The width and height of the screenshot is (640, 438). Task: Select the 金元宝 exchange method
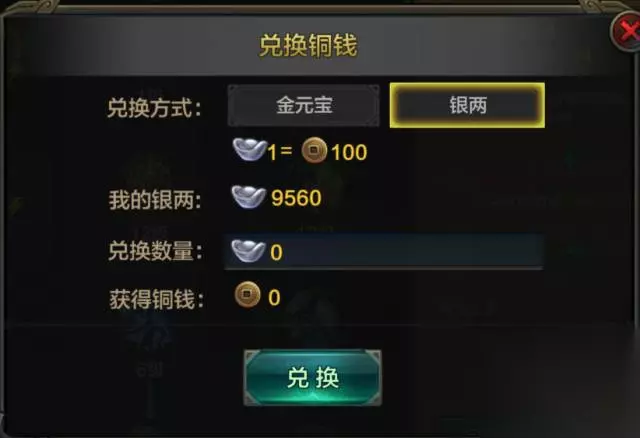pyautogui.click(x=303, y=106)
